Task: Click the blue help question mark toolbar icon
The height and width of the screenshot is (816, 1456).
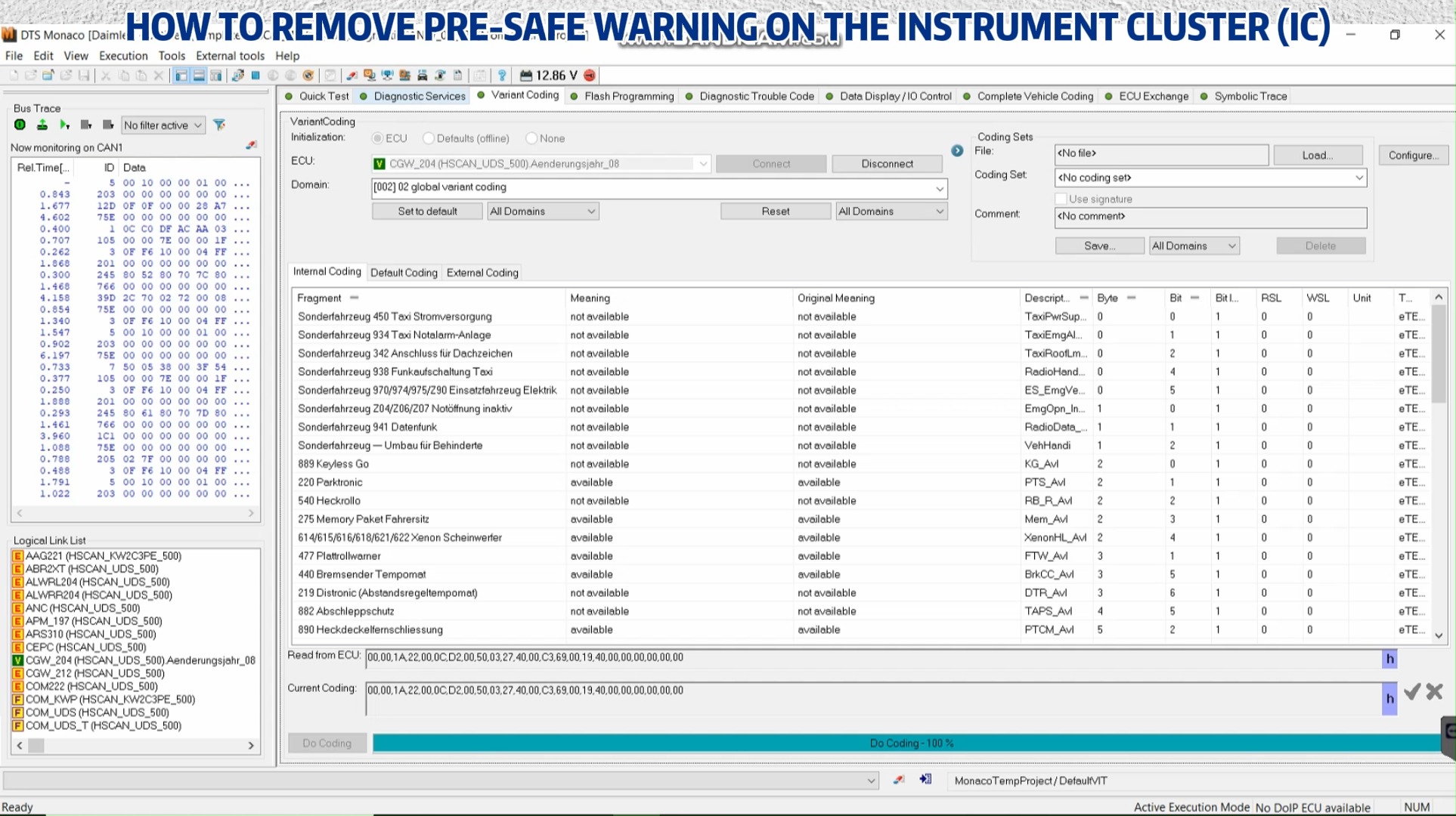Action: click(501, 76)
